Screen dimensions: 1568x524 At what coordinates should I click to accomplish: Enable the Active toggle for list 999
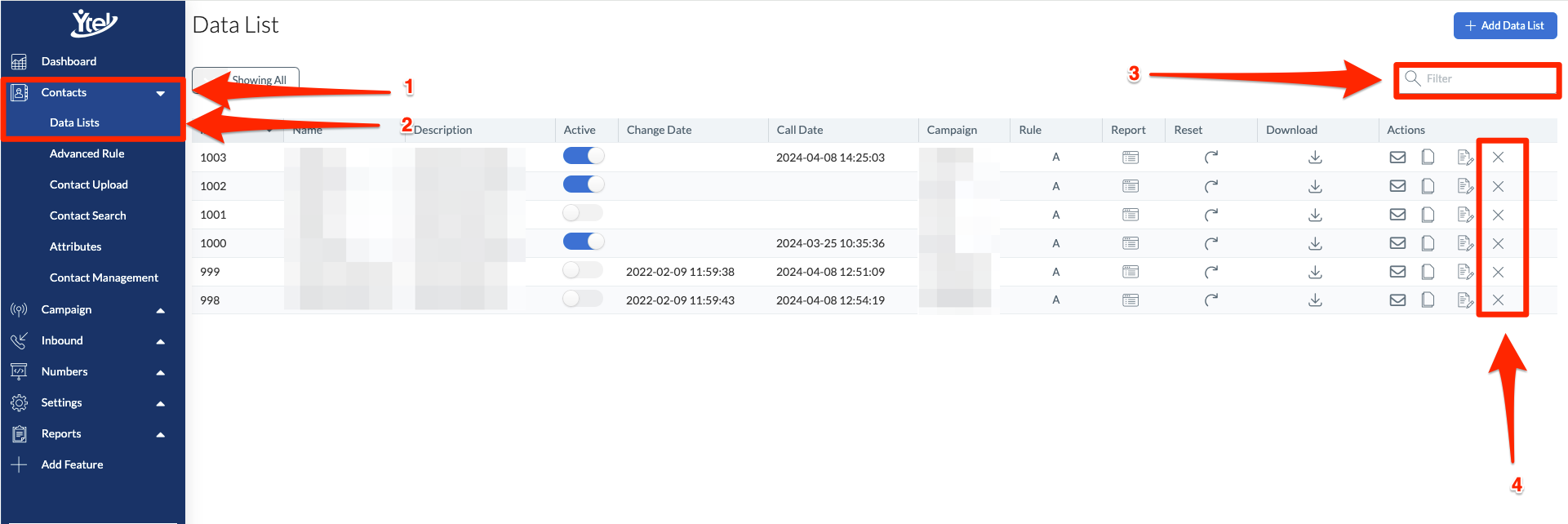pyautogui.click(x=583, y=270)
